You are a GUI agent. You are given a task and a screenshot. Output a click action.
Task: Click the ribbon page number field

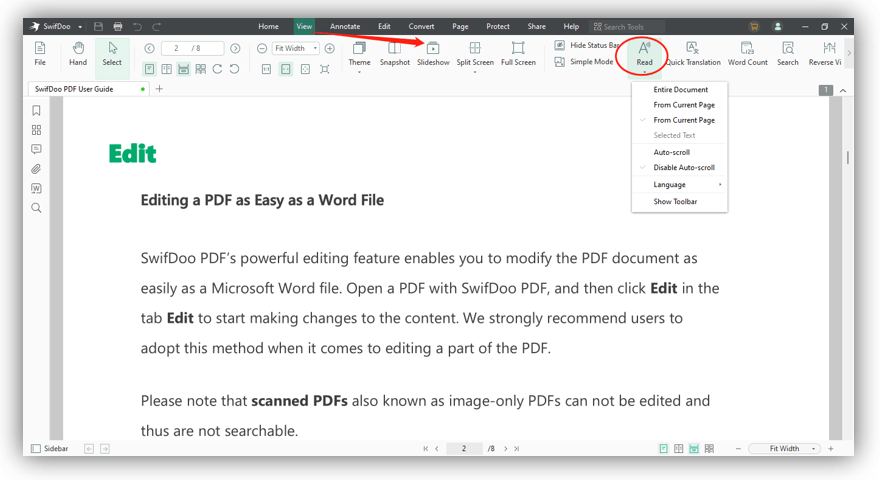coord(192,48)
